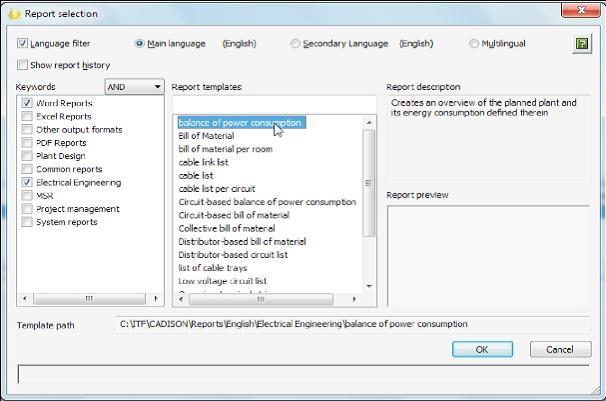Check the Project management keyword
Image resolution: width=606 pixels, height=401 pixels.
point(27,209)
